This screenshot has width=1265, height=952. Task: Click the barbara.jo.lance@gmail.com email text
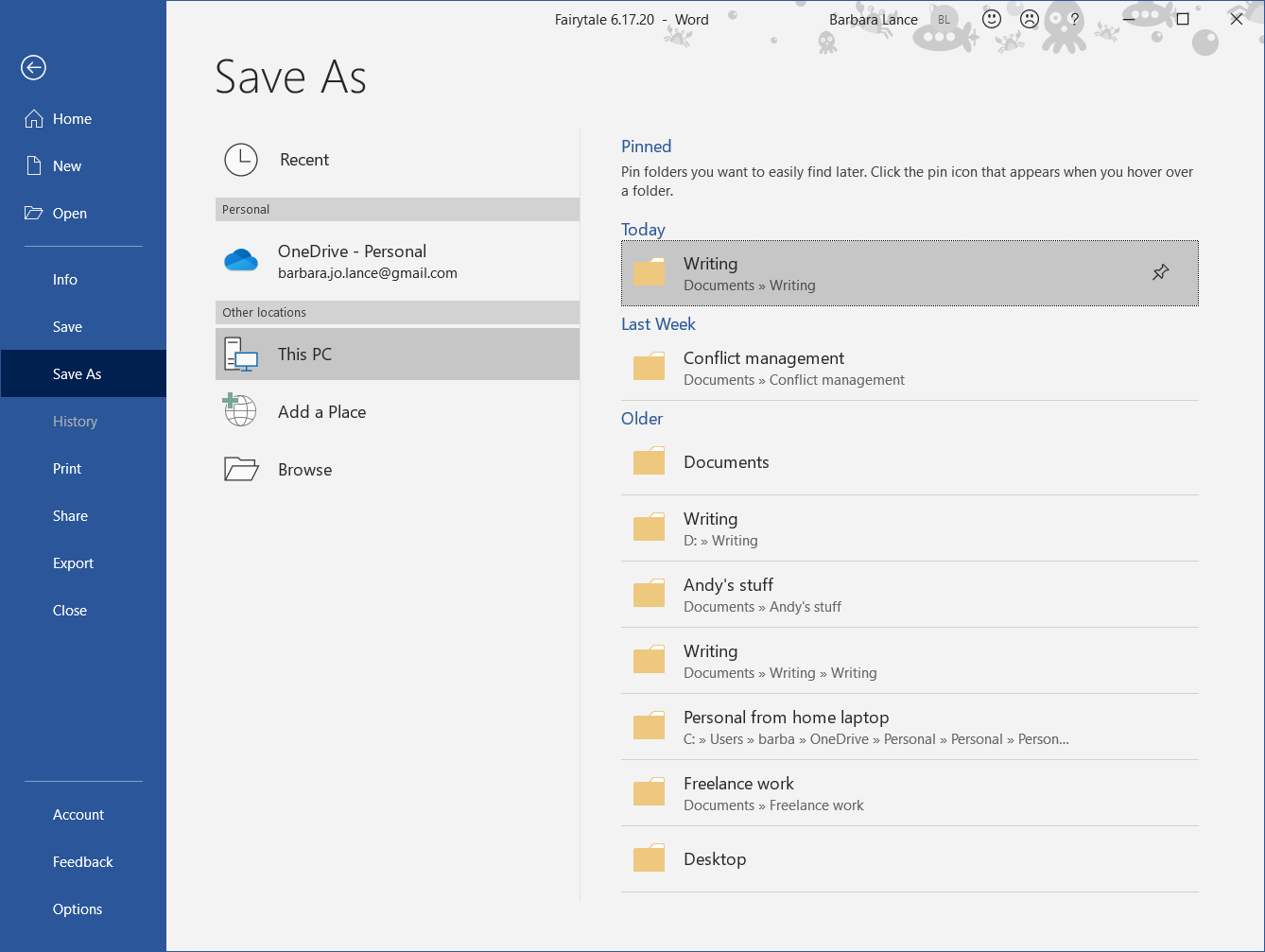click(x=368, y=273)
